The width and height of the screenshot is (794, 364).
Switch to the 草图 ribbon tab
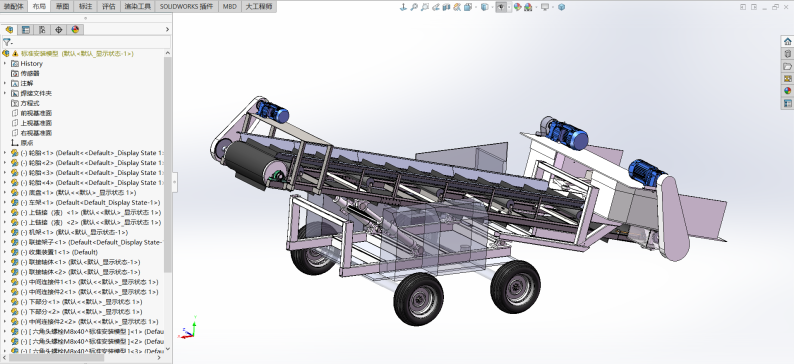point(62,7)
